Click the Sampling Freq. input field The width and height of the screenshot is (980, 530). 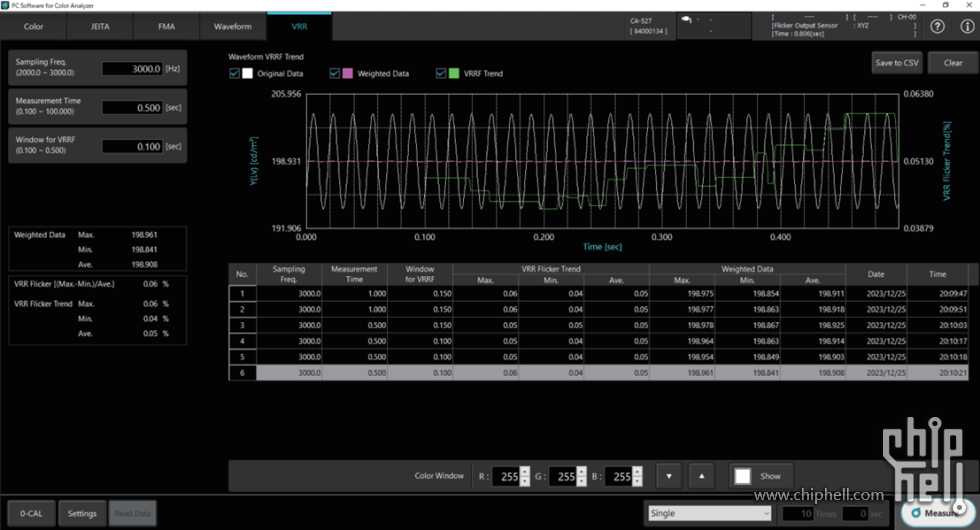132,69
